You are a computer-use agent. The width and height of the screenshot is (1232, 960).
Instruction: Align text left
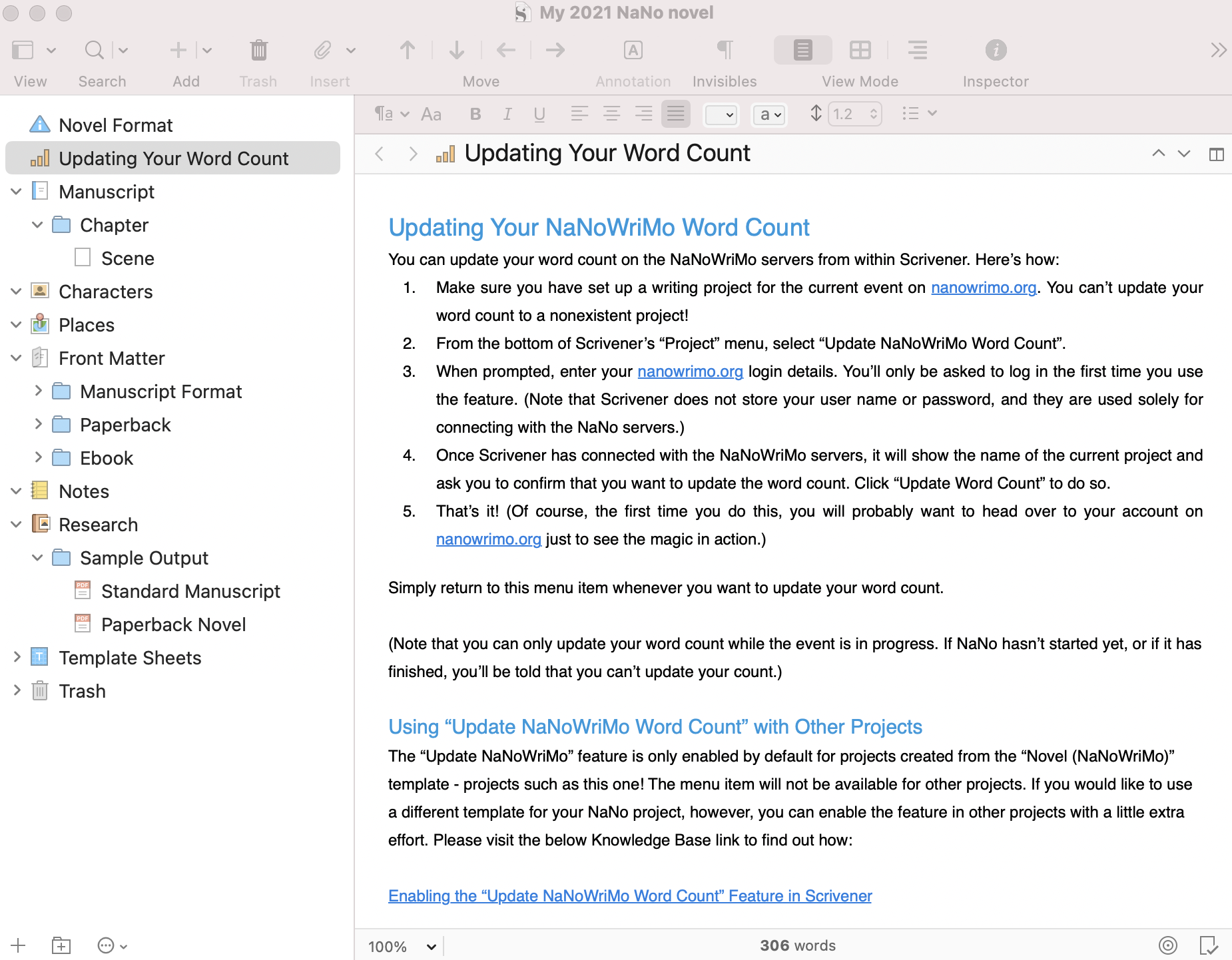pos(579,114)
